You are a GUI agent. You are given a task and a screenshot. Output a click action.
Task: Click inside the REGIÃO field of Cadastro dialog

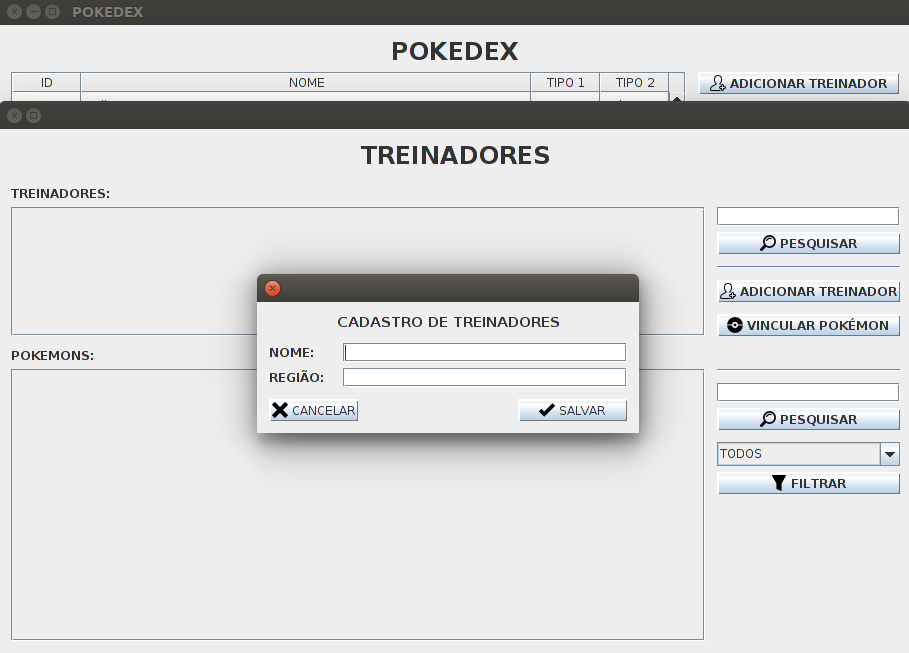(484, 377)
